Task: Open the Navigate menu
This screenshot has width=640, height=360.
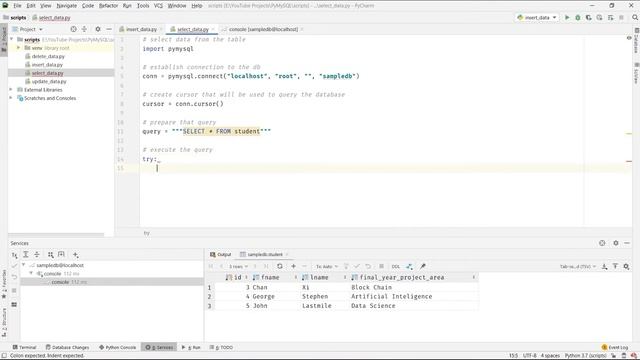Action: point(67,6)
